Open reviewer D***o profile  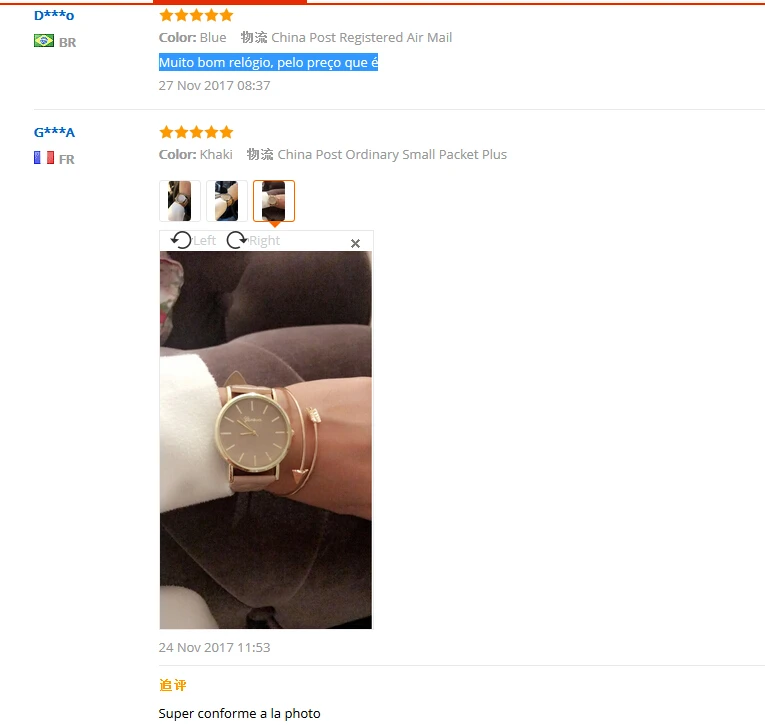tap(54, 16)
